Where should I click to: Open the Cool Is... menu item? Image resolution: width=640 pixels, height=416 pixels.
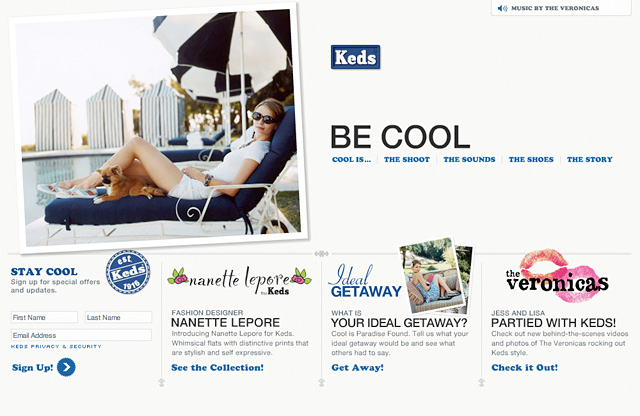click(351, 160)
